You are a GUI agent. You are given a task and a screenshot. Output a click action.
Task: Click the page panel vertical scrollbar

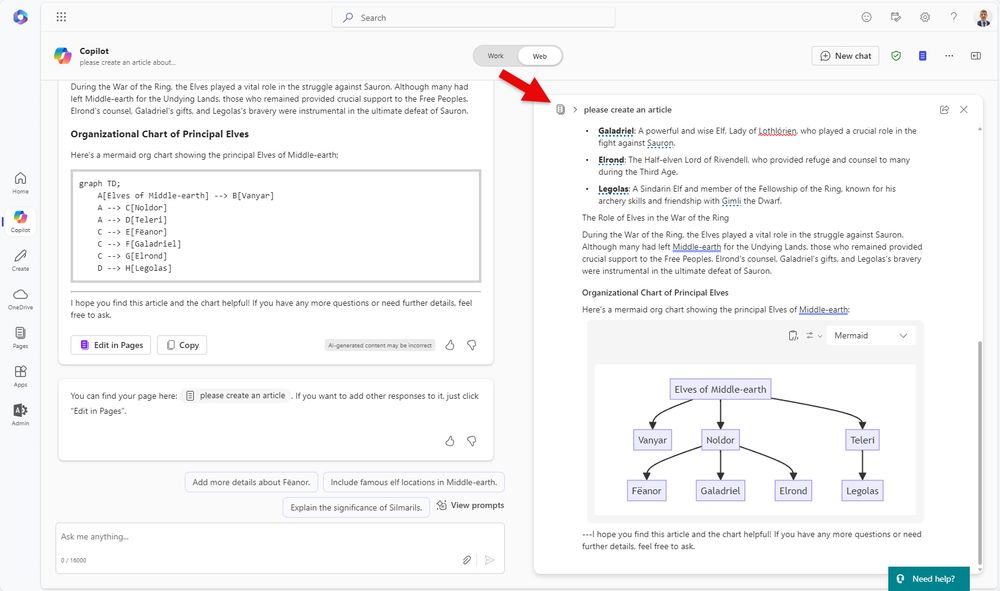[980, 453]
